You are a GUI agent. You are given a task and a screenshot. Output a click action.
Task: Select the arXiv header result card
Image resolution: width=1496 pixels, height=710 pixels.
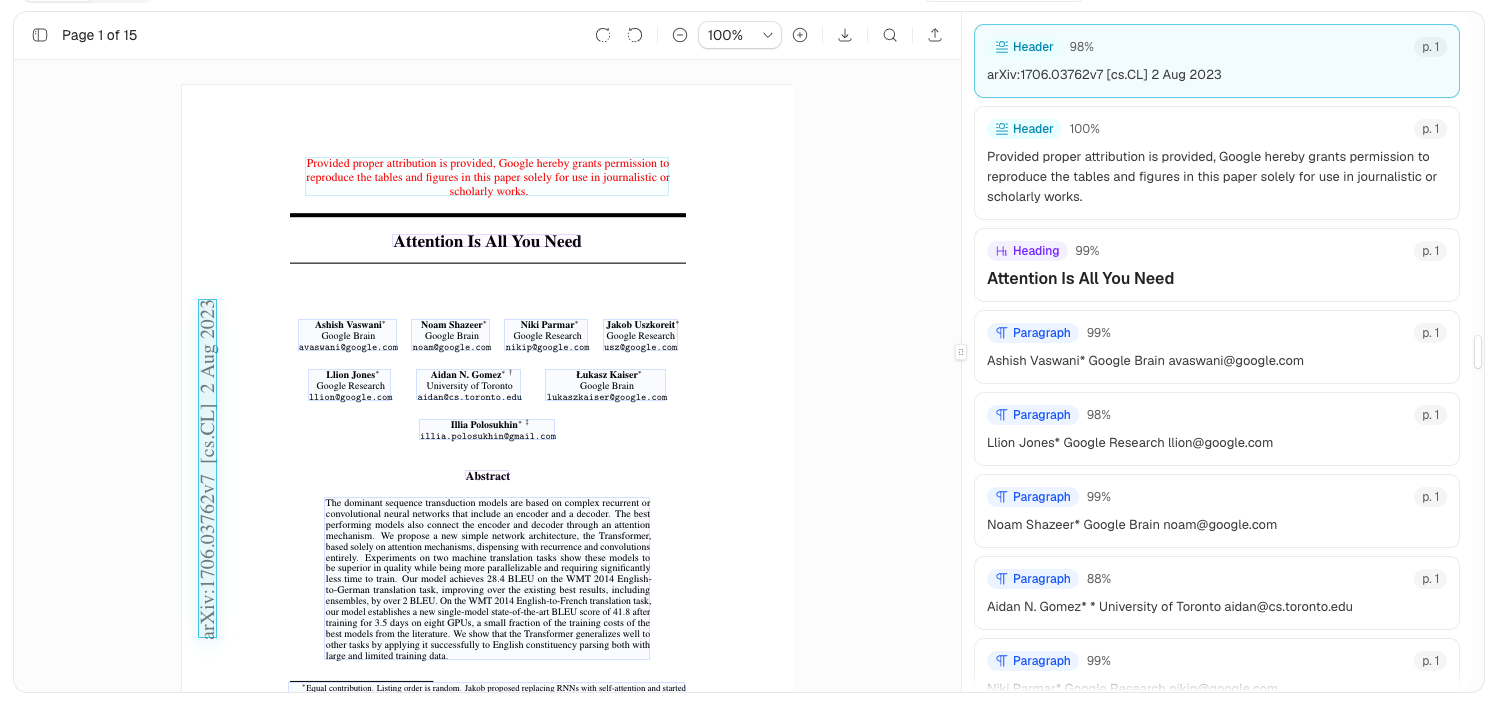pyautogui.click(x=1216, y=61)
